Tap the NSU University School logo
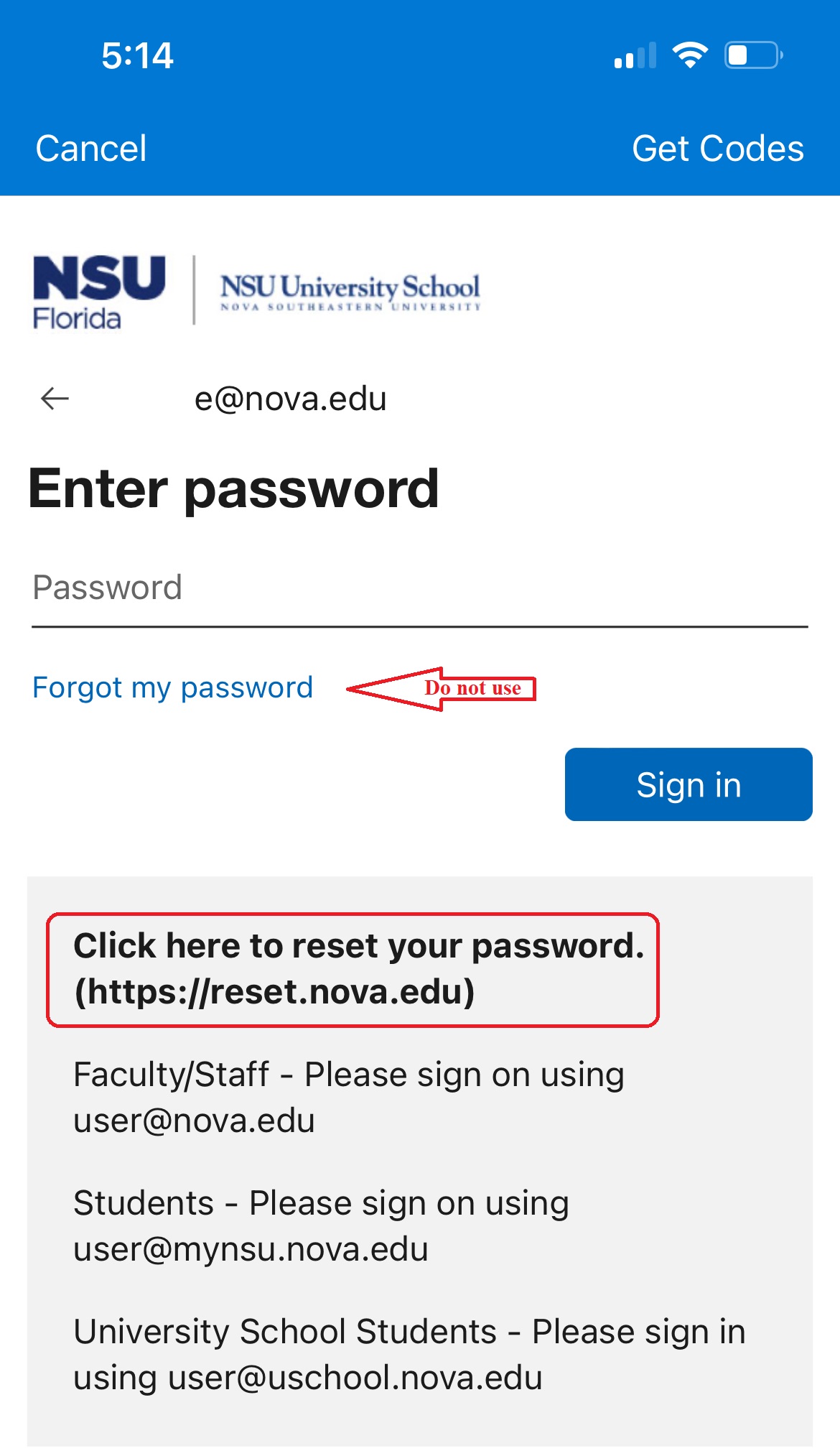This screenshot has width=840, height=1451. (x=350, y=291)
